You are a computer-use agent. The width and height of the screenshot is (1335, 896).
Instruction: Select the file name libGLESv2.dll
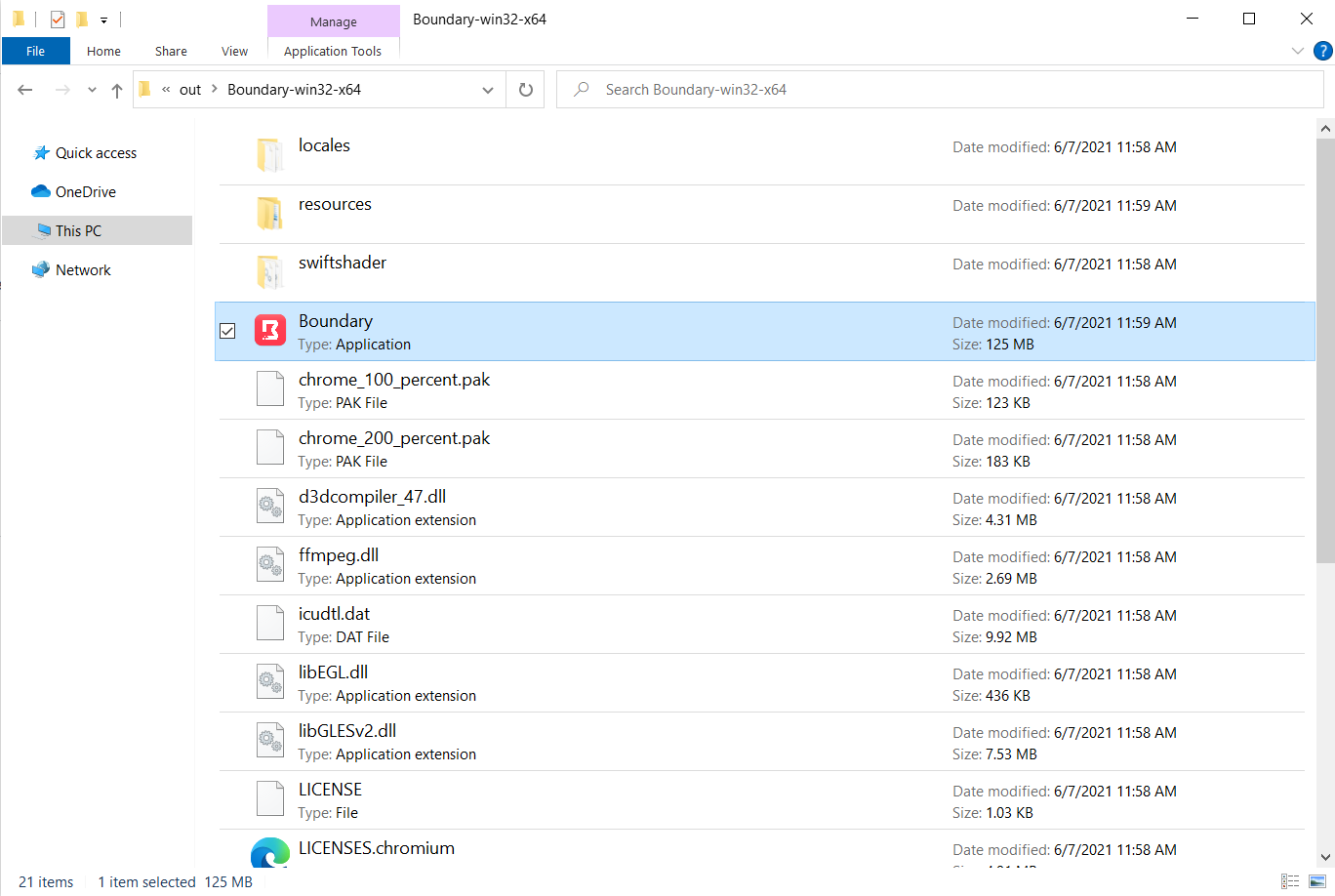point(347,731)
